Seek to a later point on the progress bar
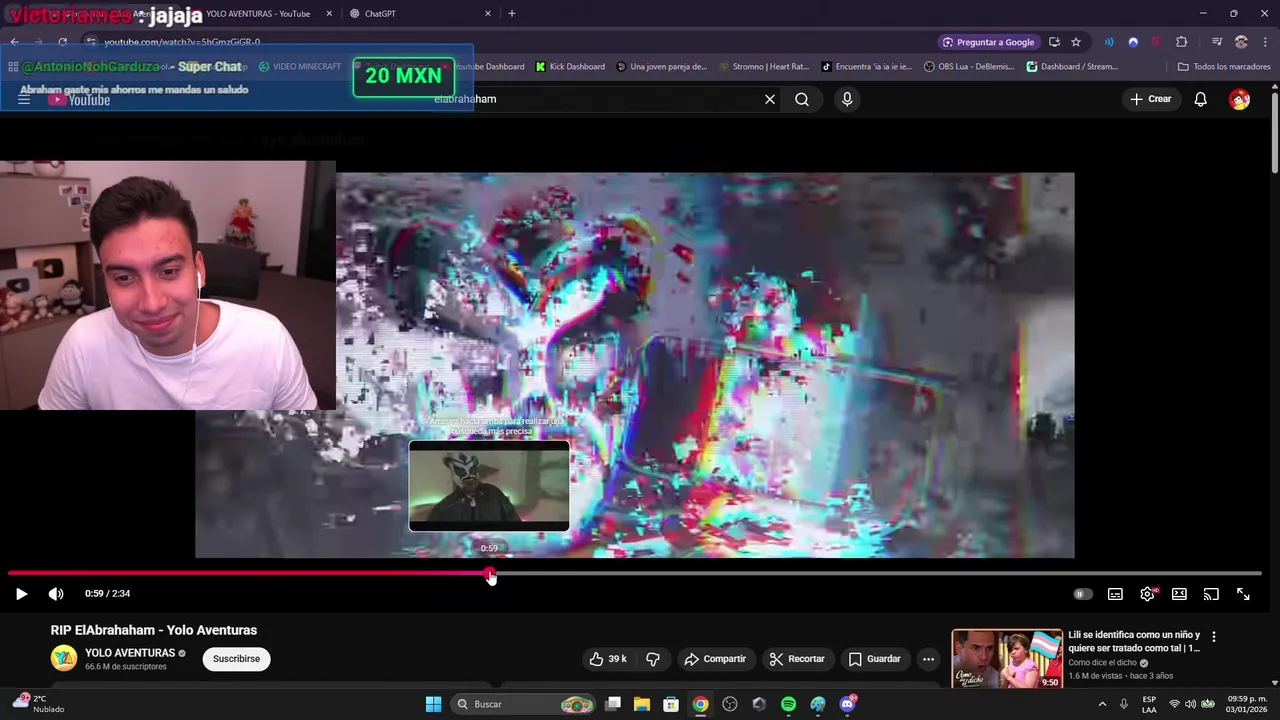The width and height of the screenshot is (1280, 720). pyautogui.click(x=876, y=574)
